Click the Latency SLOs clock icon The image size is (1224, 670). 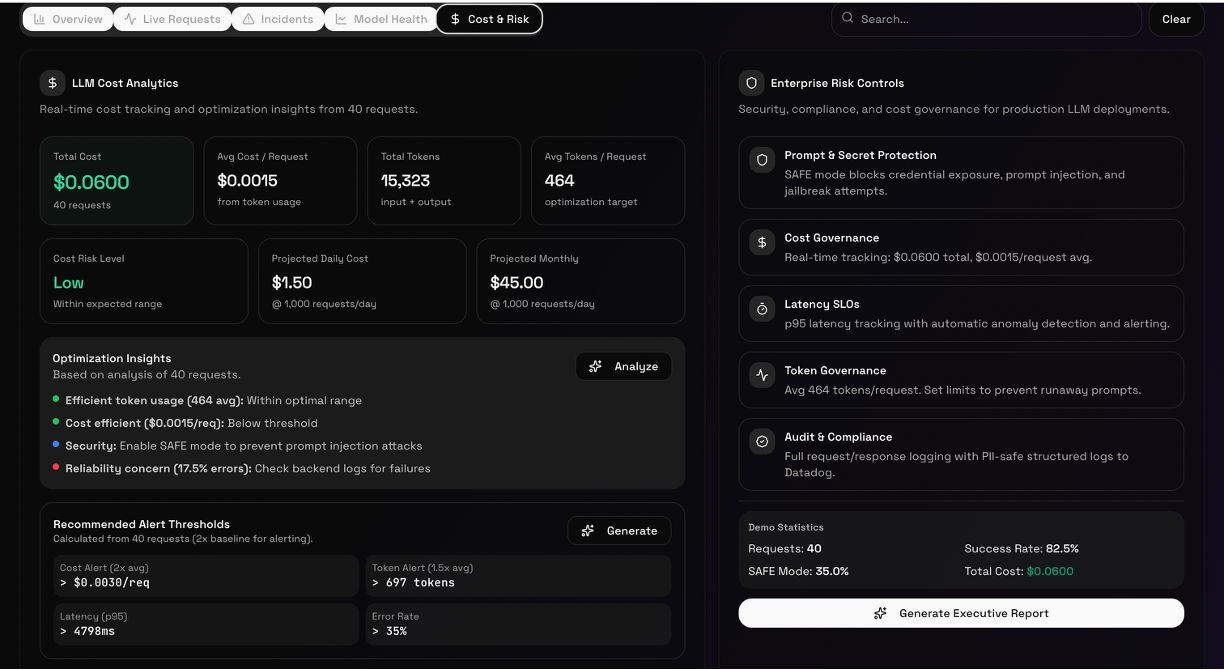(761, 310)
